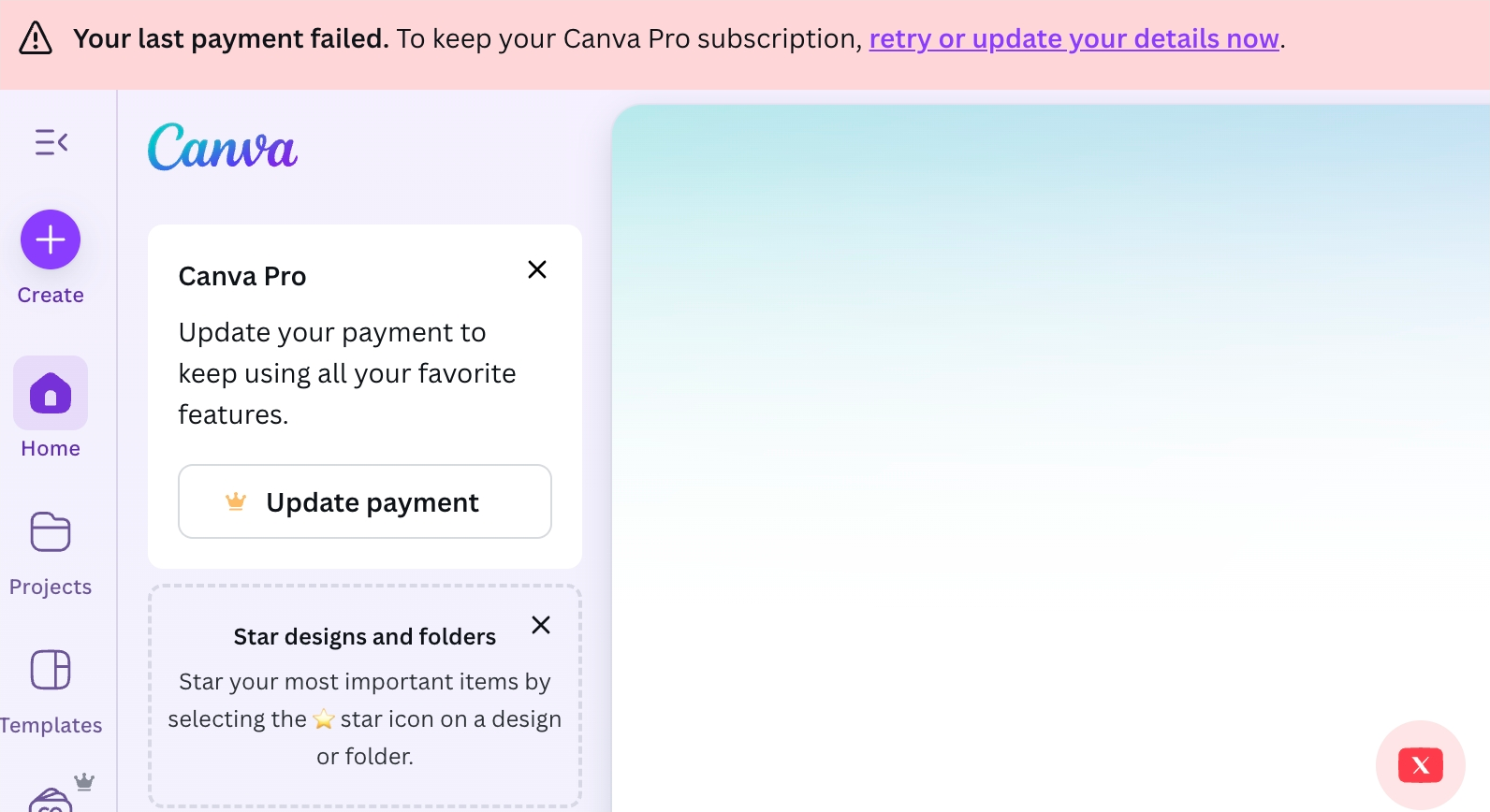Image resolution: width=1490 pixels, height=812 pixels.
Task: Open the Projects folder icon
Action: point(51,532)
